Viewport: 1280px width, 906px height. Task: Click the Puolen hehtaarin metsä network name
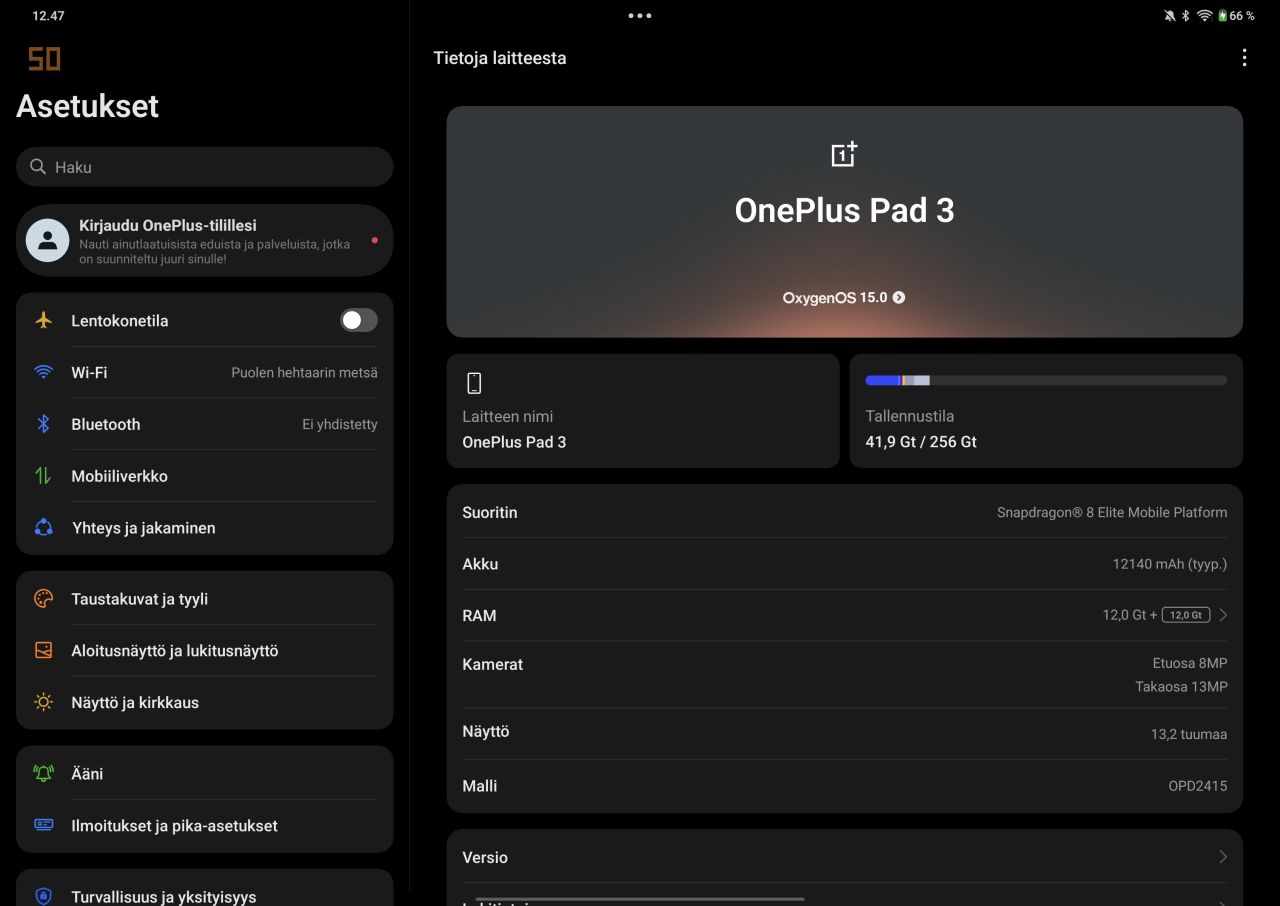305,372
